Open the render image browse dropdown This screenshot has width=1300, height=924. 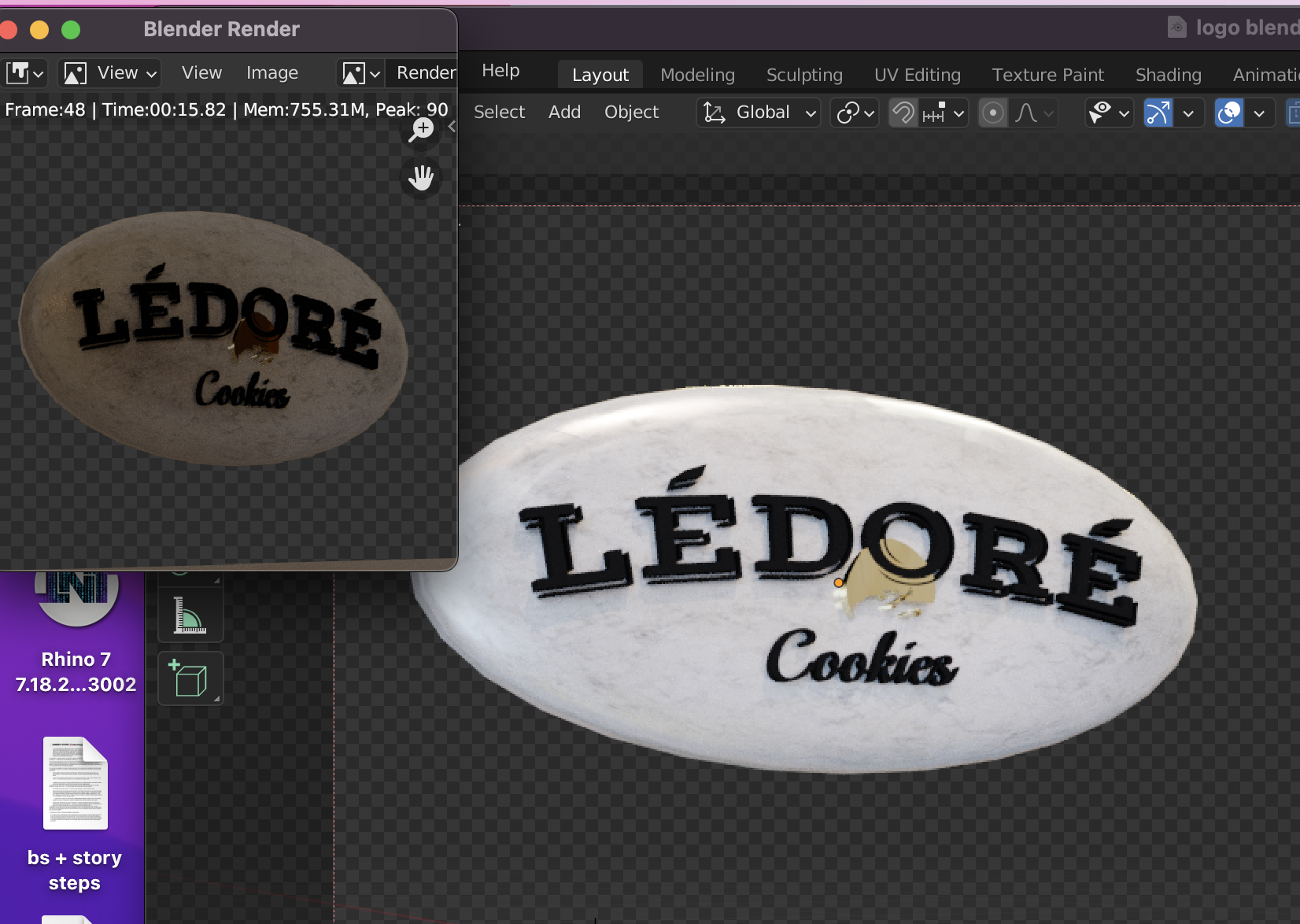(361, 73)
